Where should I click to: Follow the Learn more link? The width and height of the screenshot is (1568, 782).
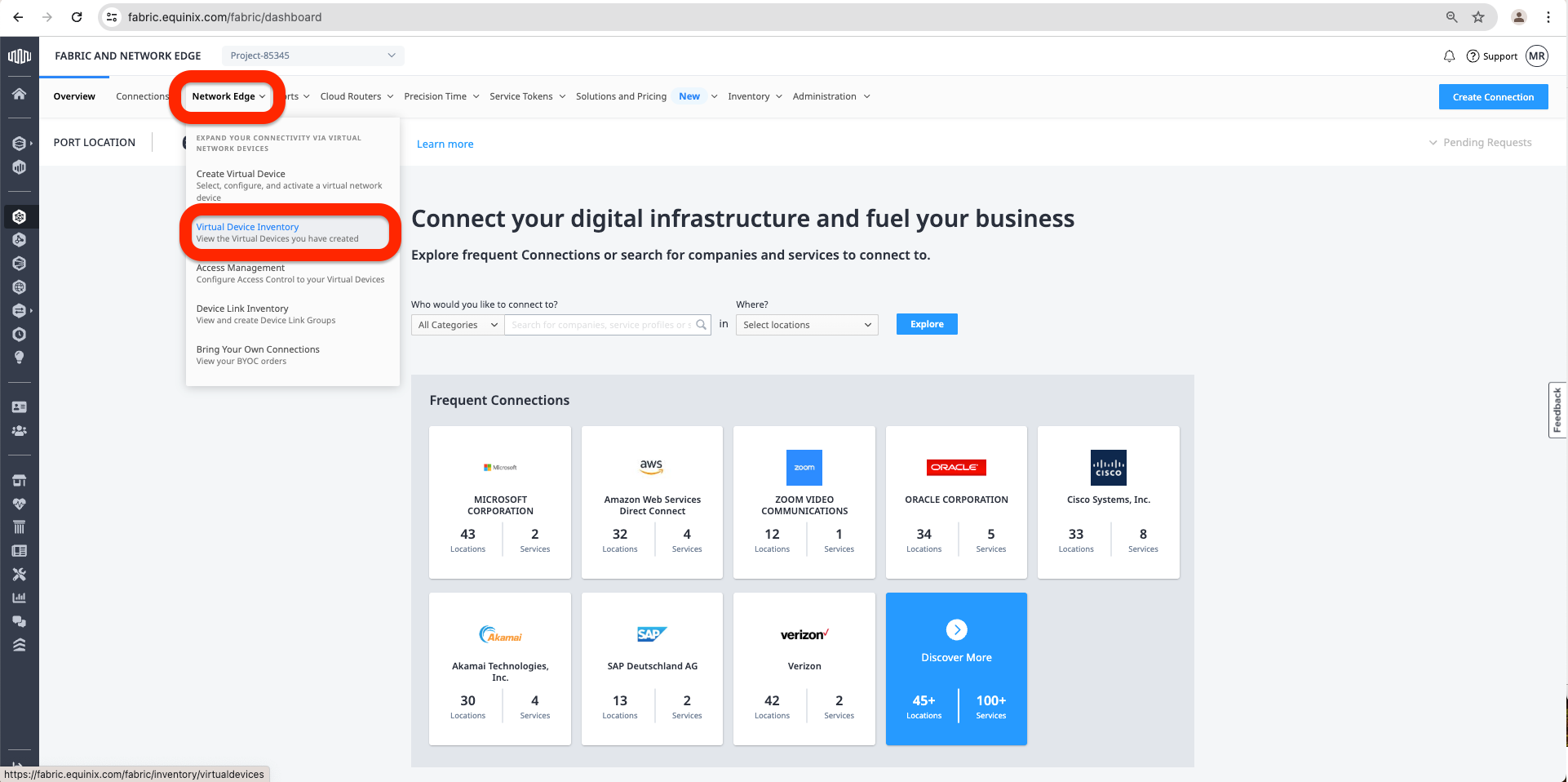pos(445,144)
